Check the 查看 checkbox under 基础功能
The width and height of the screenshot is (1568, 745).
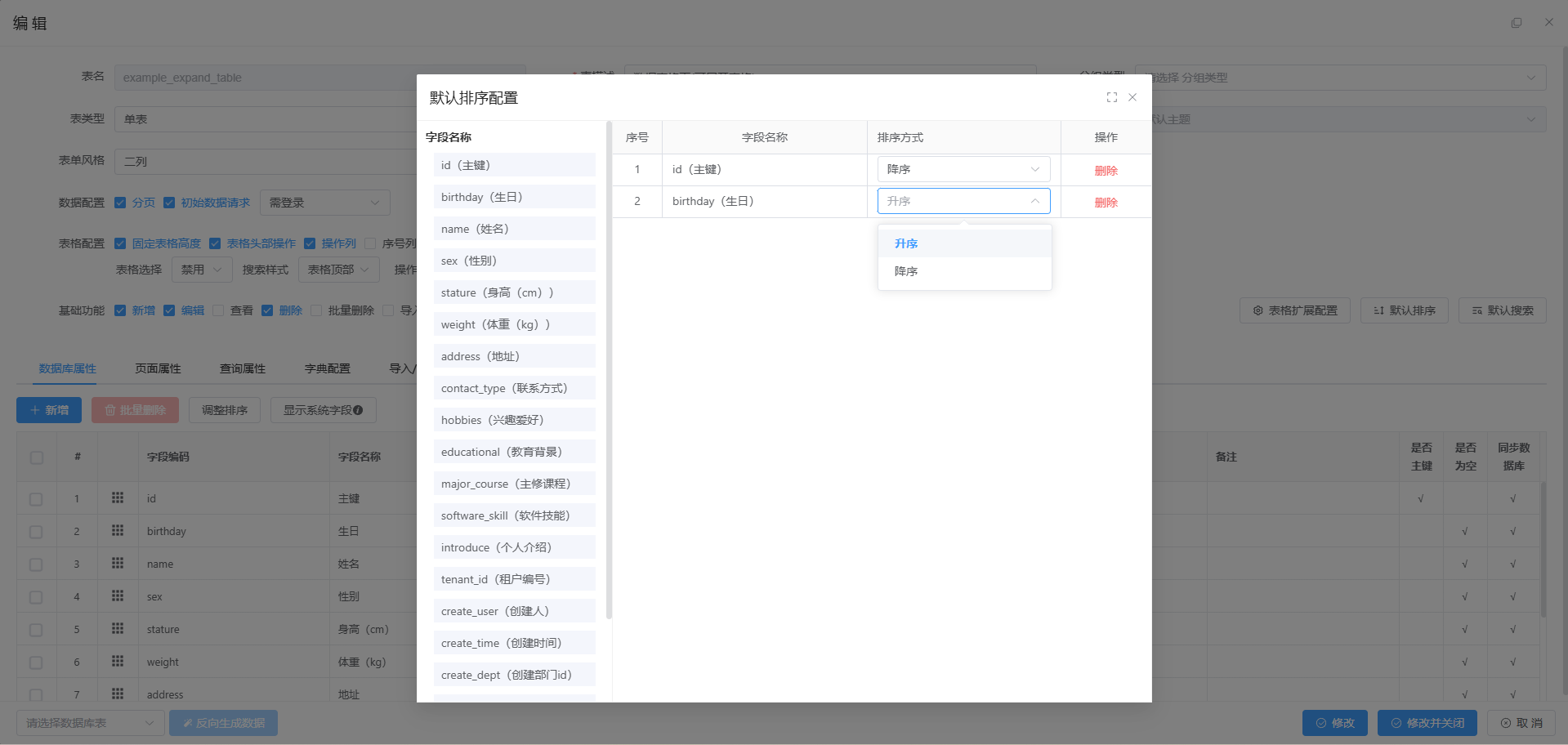(217, 310)
